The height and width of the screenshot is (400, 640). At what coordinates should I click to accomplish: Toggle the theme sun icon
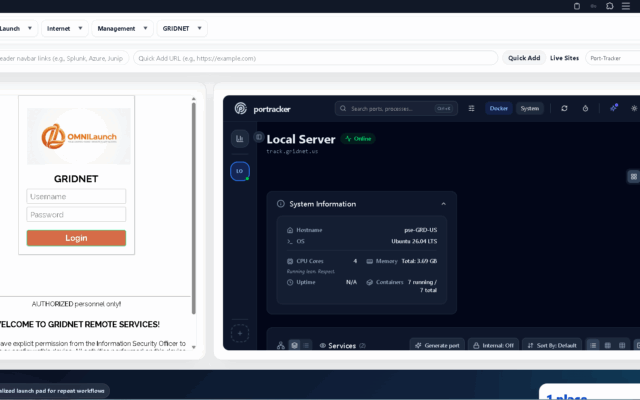[634, 108]
